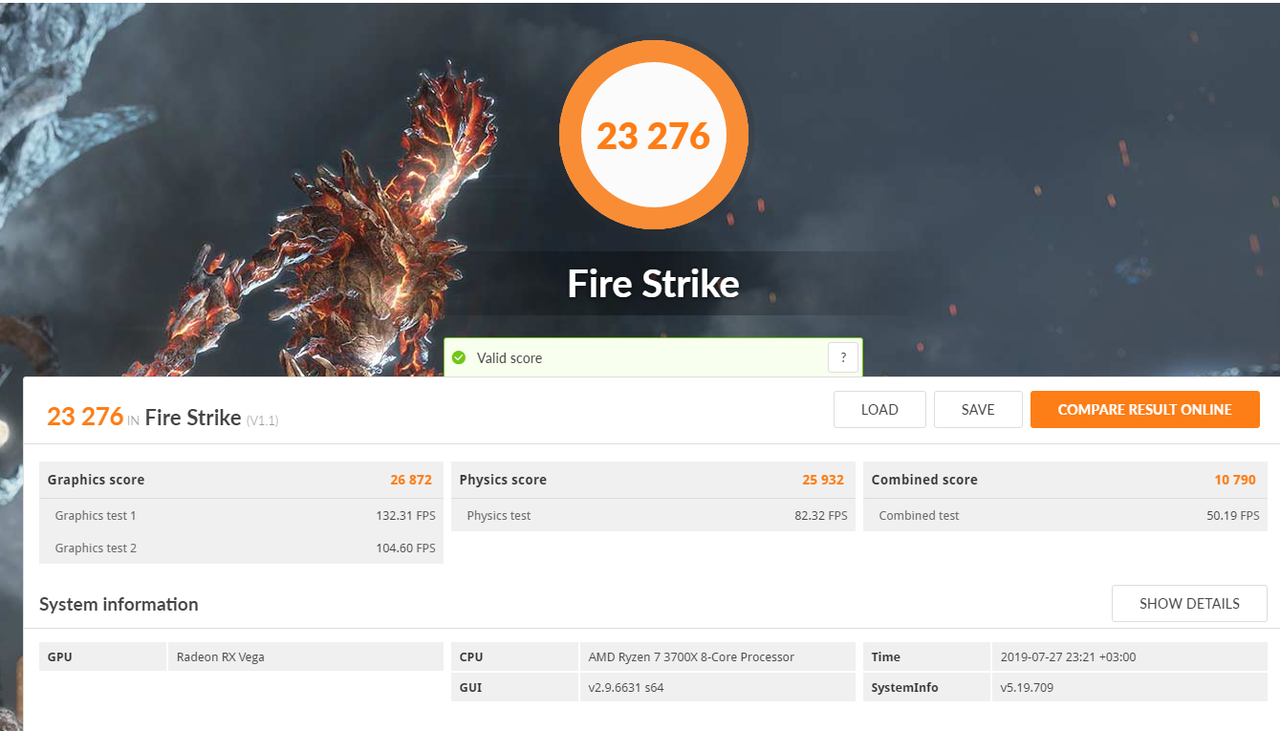Select the Combined test row
1280x731 pixels.
(1065, 515)
